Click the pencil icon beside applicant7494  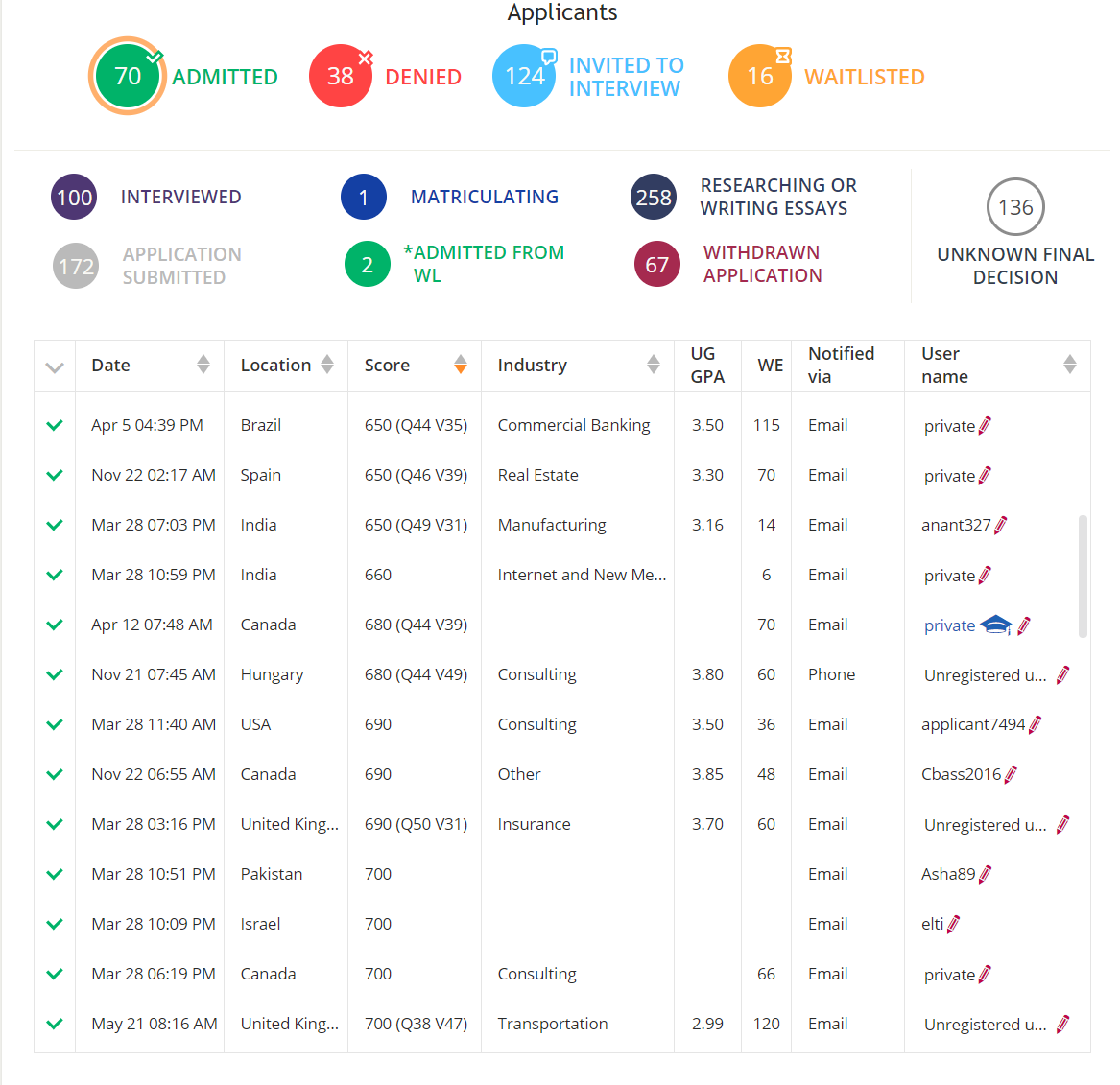point(1036,724)
